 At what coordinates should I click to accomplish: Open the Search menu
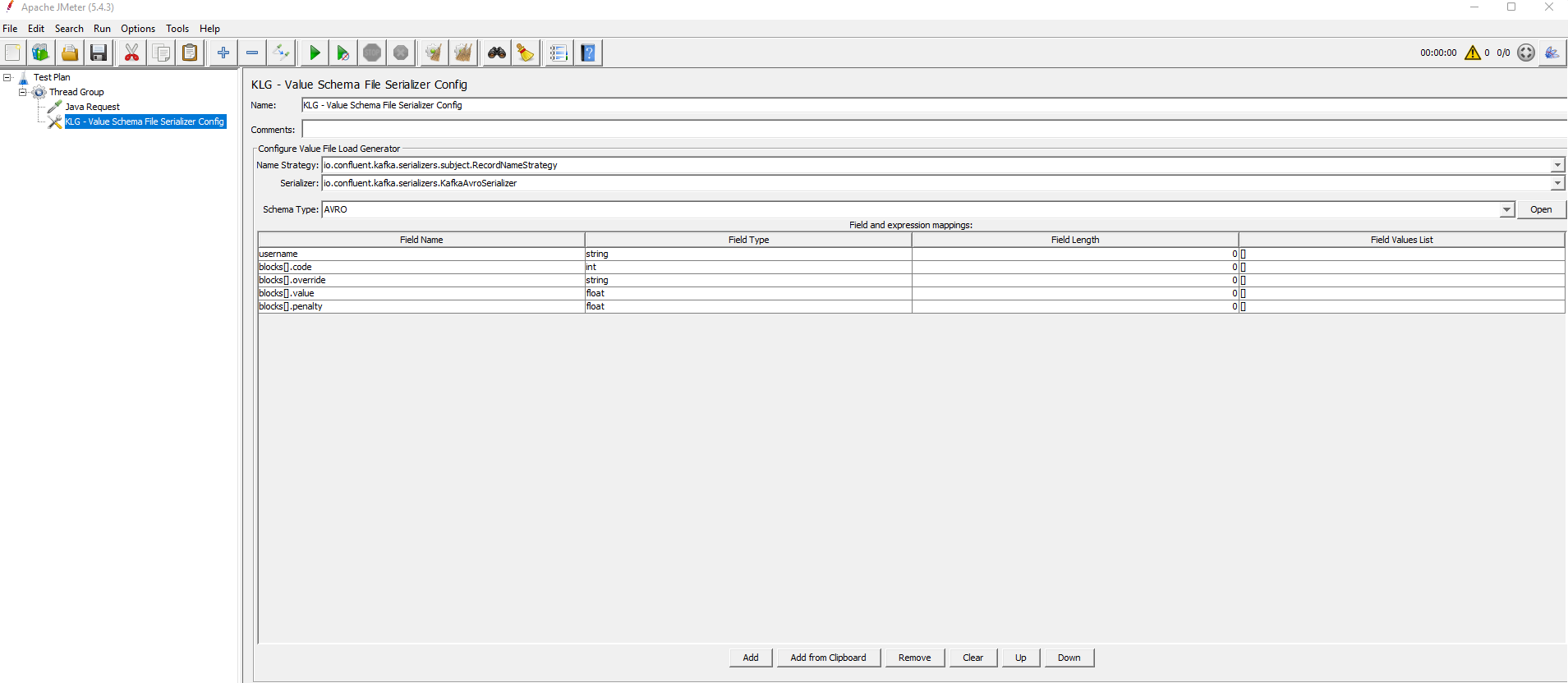click(69, 28)
